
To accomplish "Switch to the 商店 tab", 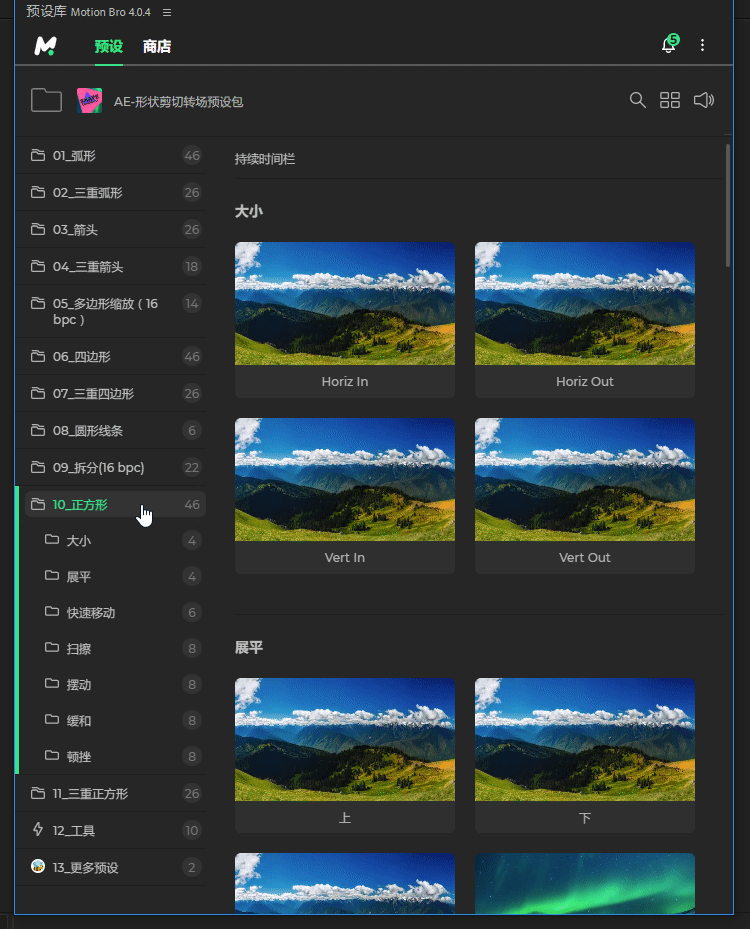I will (x=157, y=46).
